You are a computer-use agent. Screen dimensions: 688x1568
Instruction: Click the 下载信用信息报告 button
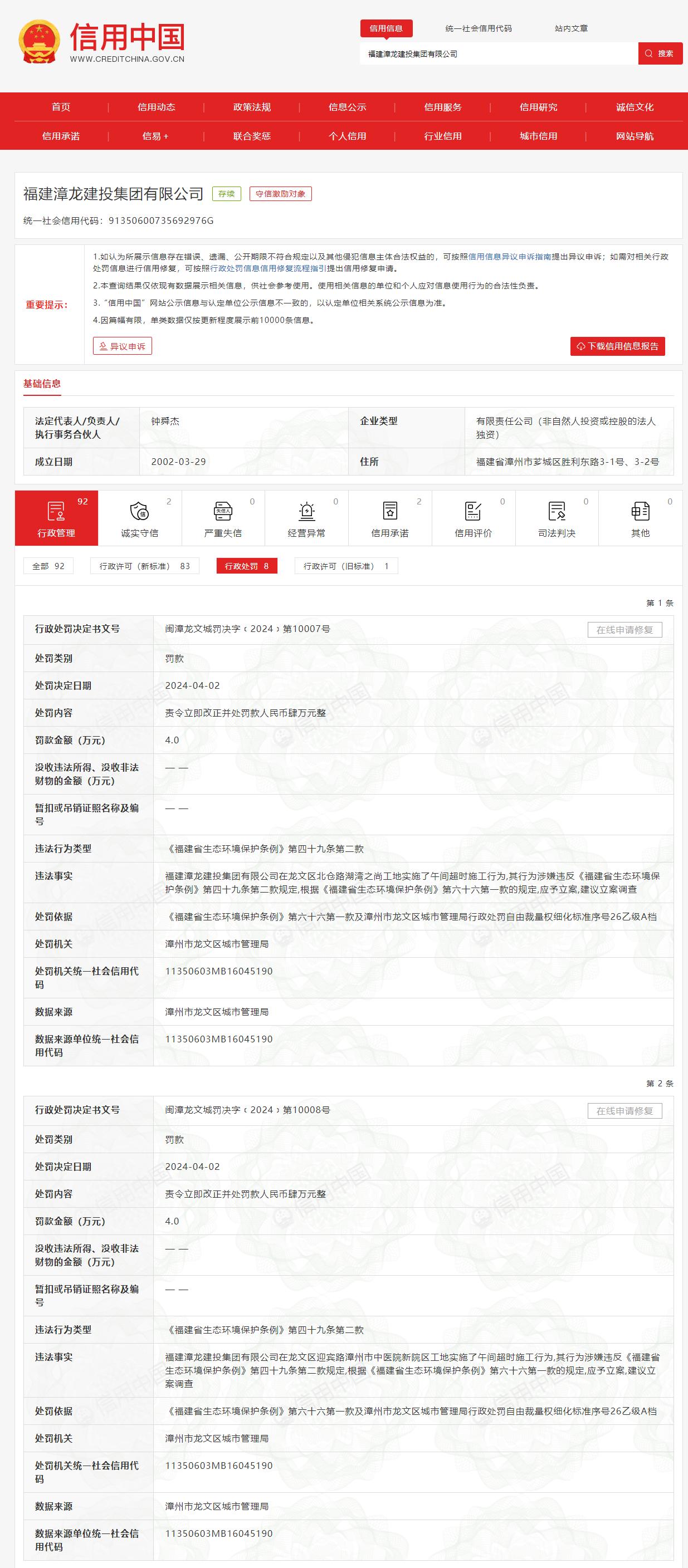(617, 346)
